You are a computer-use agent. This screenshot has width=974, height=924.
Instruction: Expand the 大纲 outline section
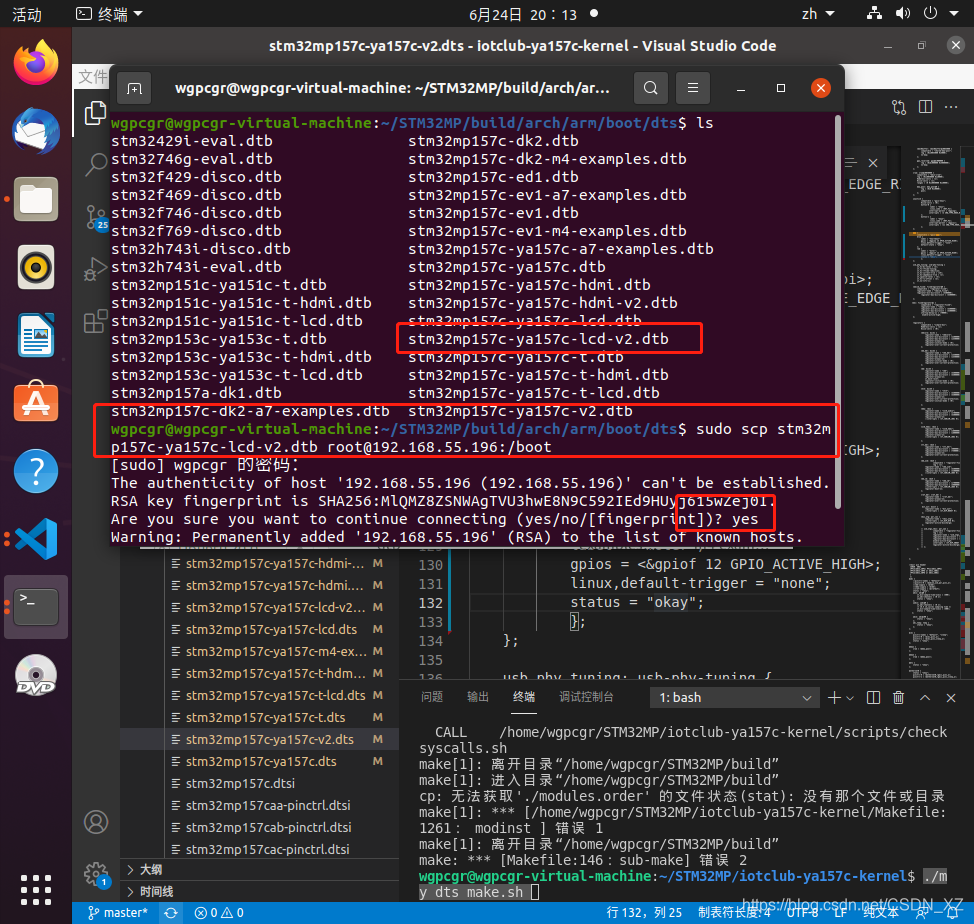click(260, 869)
